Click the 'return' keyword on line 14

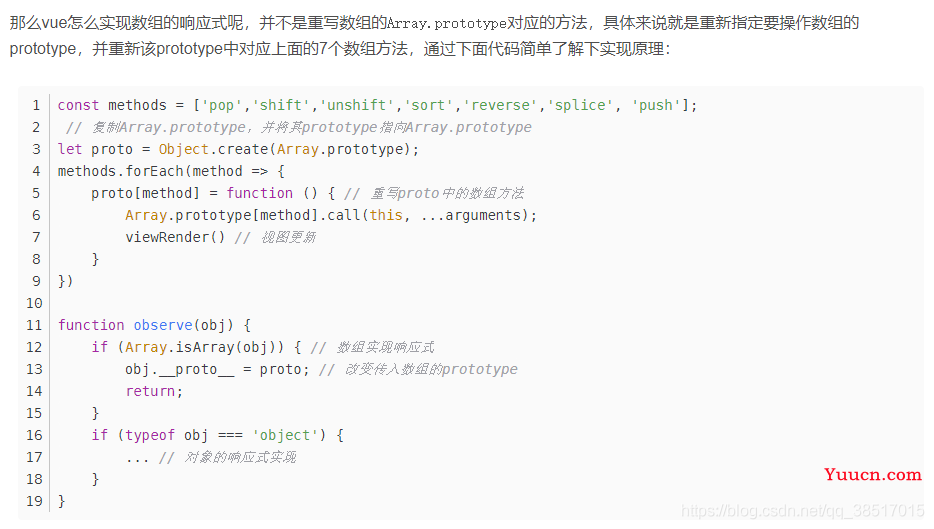click(150, 391)
